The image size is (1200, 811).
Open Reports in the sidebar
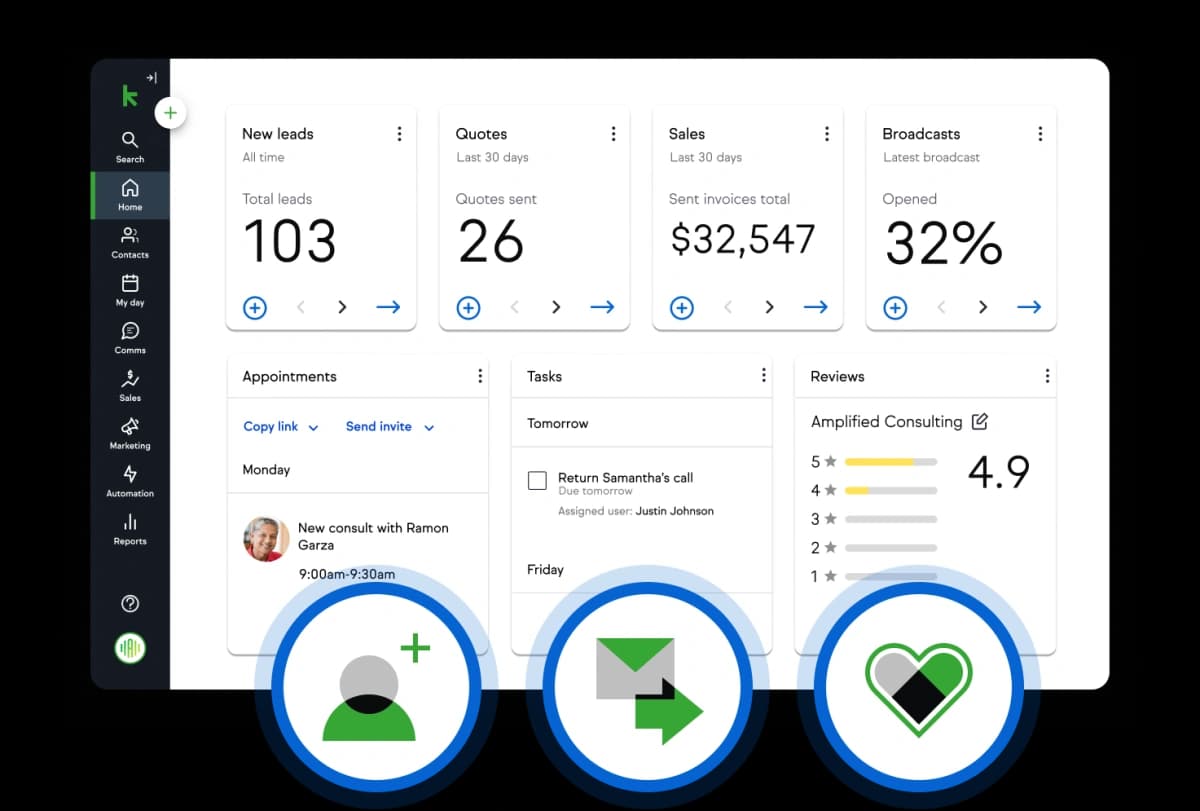click(x=130, y=529)
